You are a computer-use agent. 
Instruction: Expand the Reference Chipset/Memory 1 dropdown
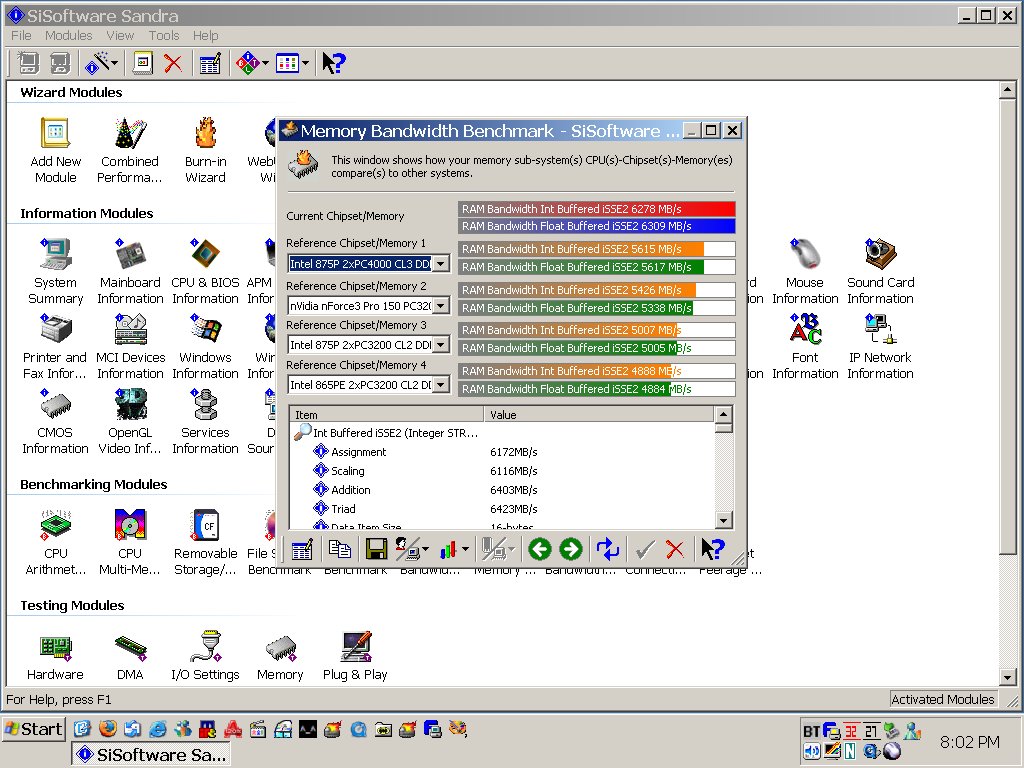pyautogui.click(x=441, y=264)
